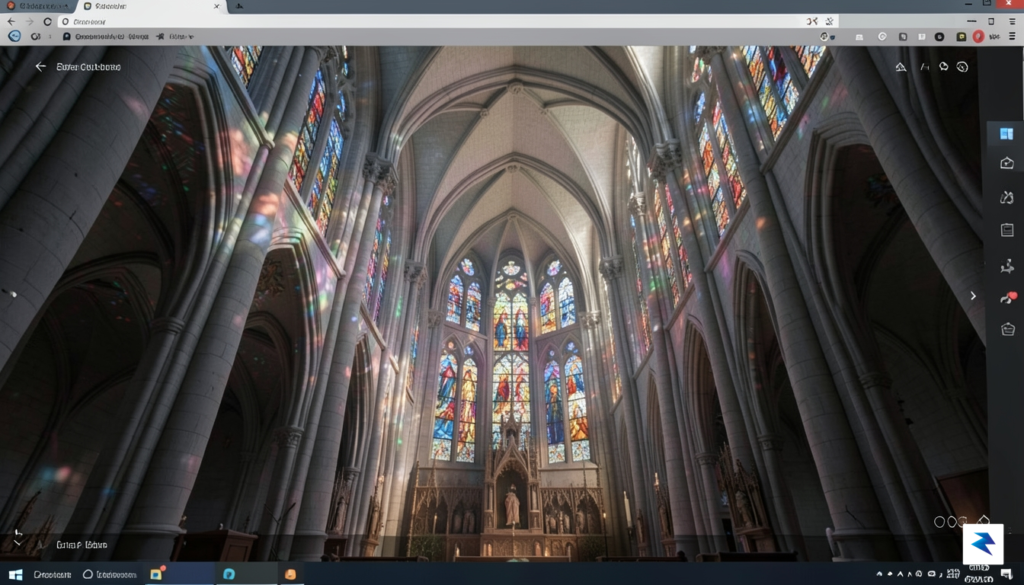Switch to the first browser tab with red favicon
Image resolution: width=1024 pixels, height=585 pixels.
[39, 6]
